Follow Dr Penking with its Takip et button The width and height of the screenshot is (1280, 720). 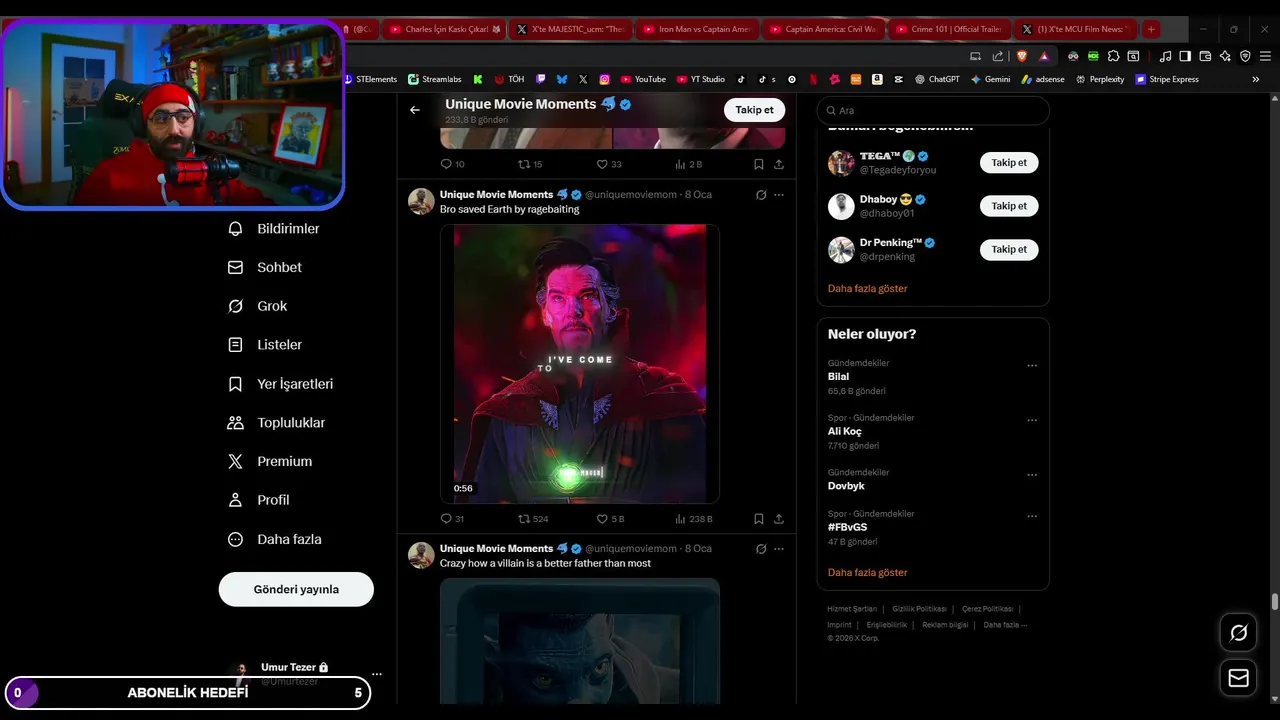click(1009, 249)
